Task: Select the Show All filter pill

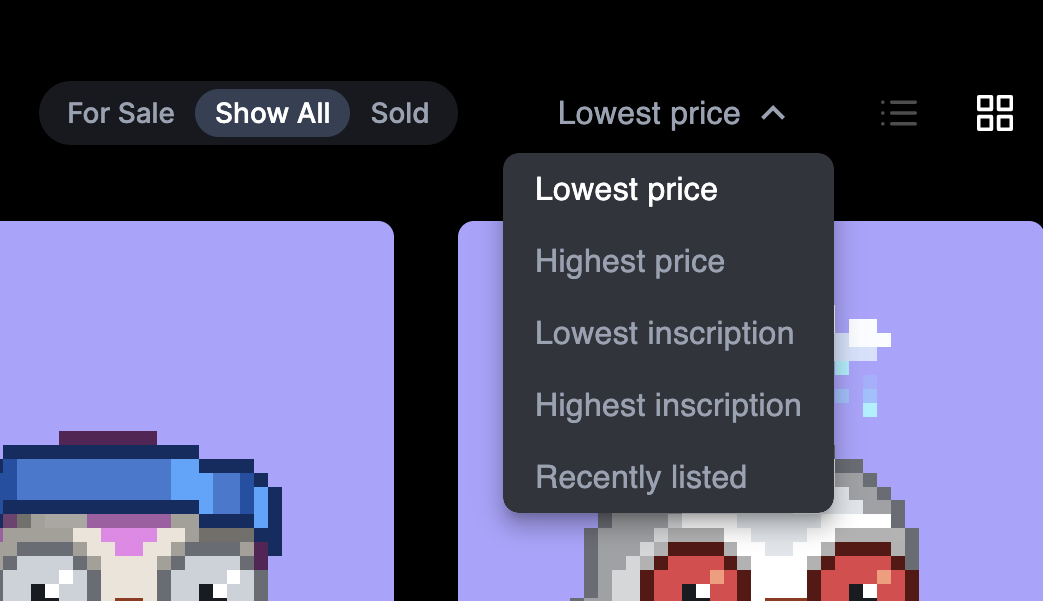Action: (272, 113)
